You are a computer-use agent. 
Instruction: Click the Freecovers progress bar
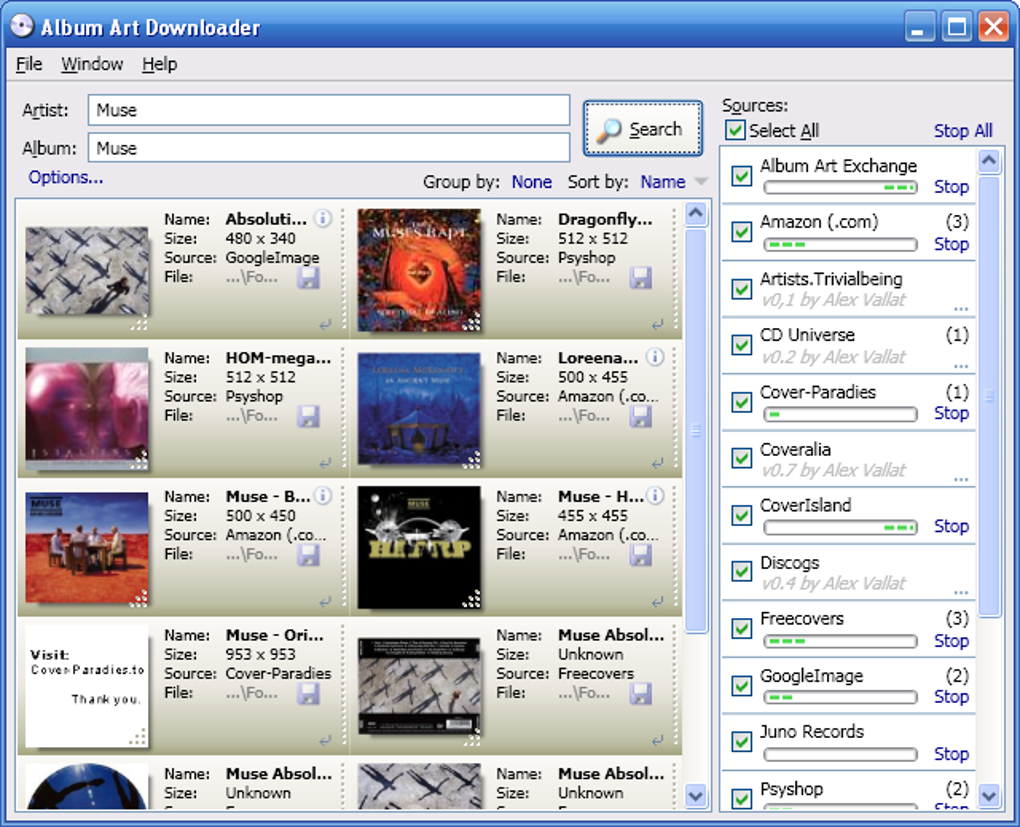coord(840,641)
